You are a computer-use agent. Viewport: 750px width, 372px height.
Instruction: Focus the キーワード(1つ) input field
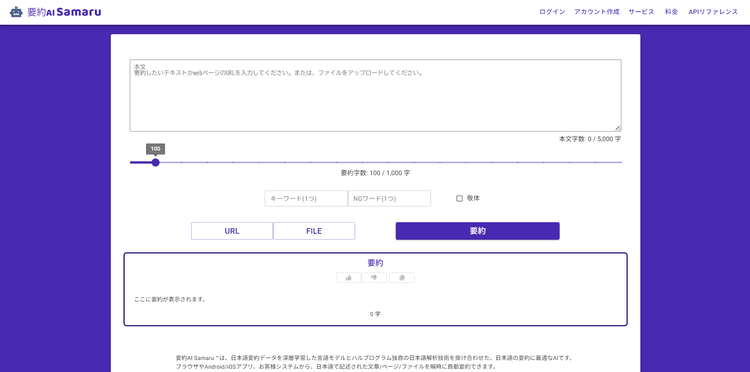306,198
